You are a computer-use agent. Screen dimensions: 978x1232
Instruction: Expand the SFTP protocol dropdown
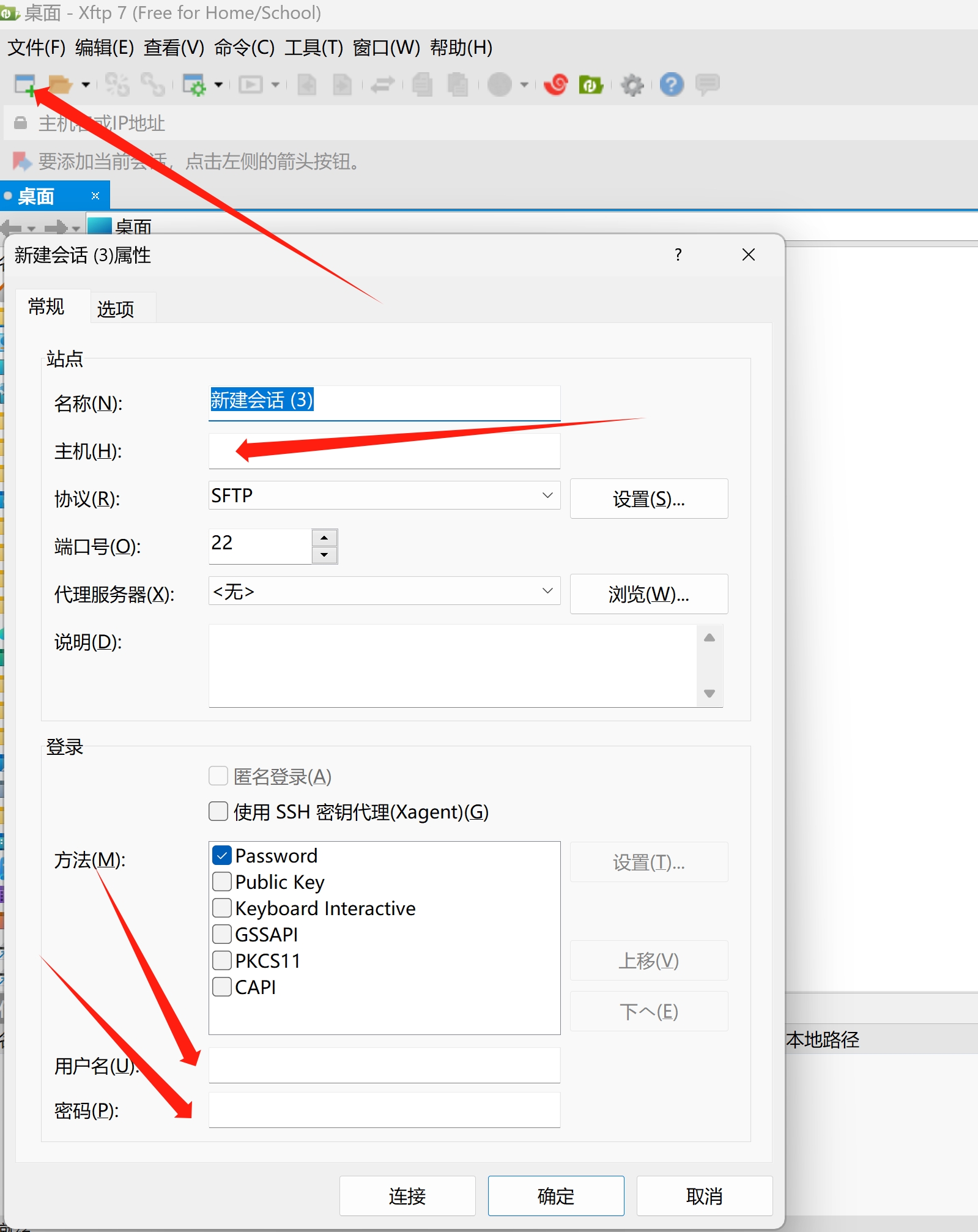(x=547, y=495)
